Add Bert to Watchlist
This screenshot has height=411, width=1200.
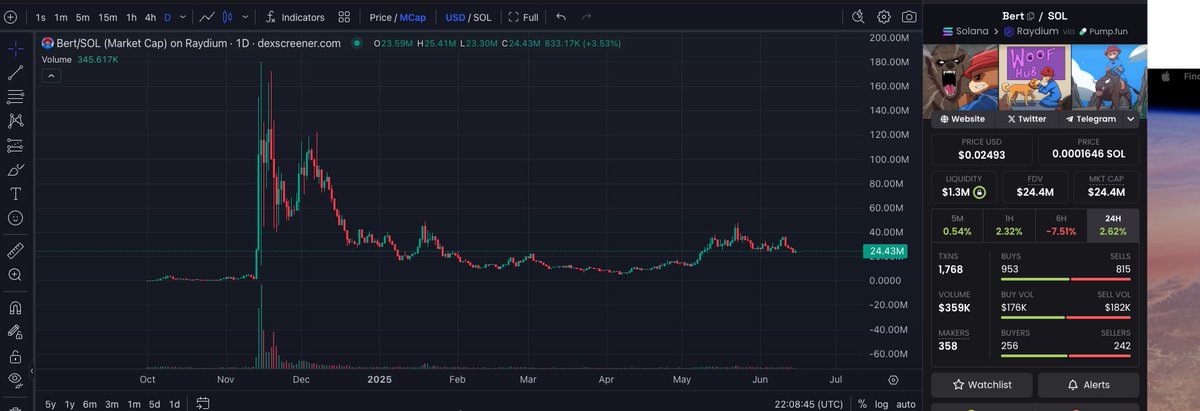[982, 384]
